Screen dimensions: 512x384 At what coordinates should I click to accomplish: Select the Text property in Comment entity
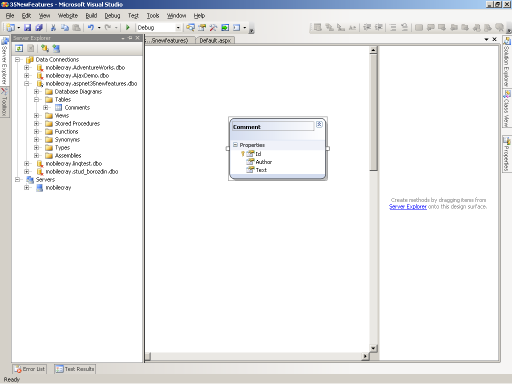[261, 170]
